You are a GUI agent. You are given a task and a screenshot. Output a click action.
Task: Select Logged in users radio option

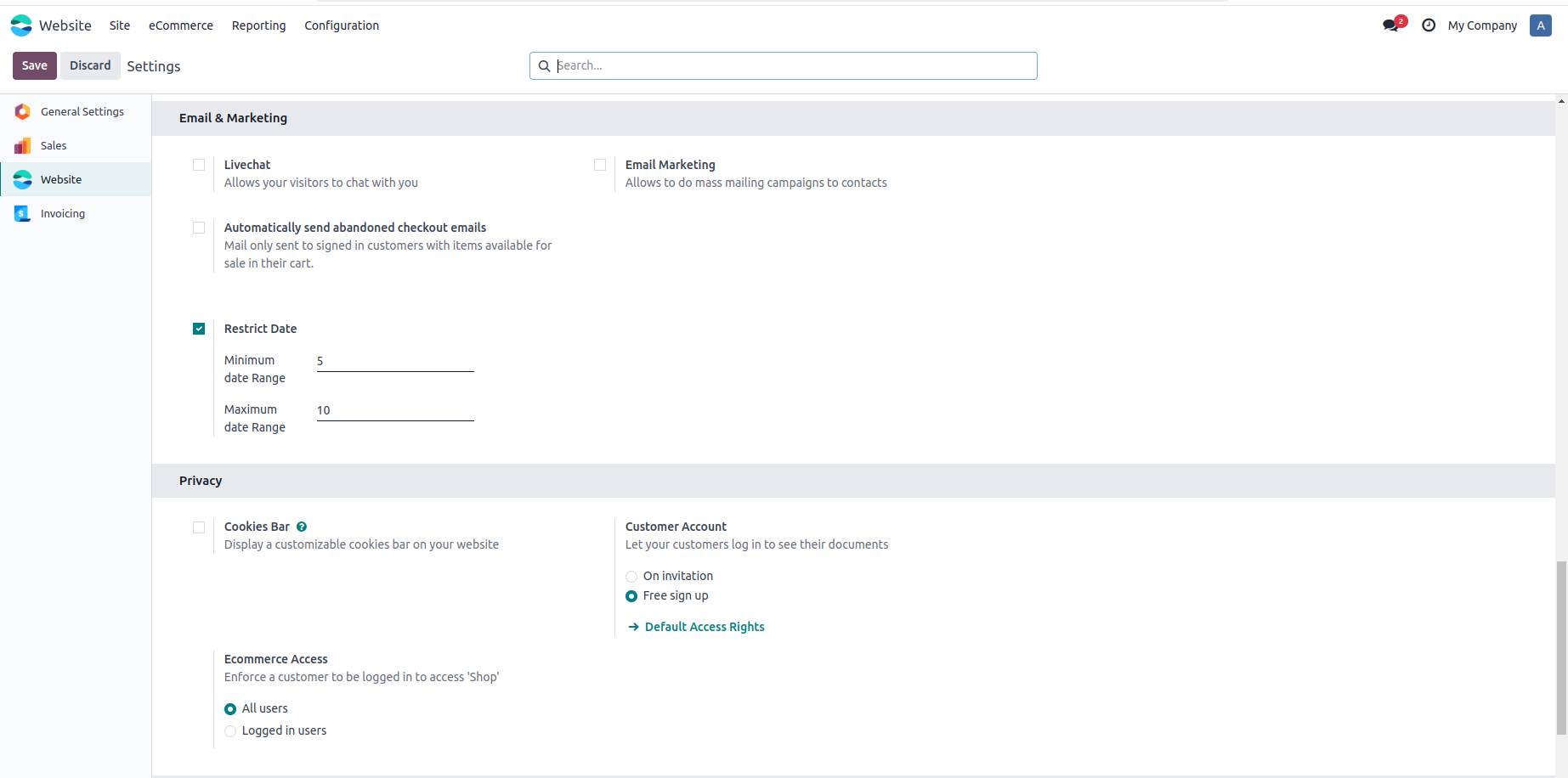230,731
